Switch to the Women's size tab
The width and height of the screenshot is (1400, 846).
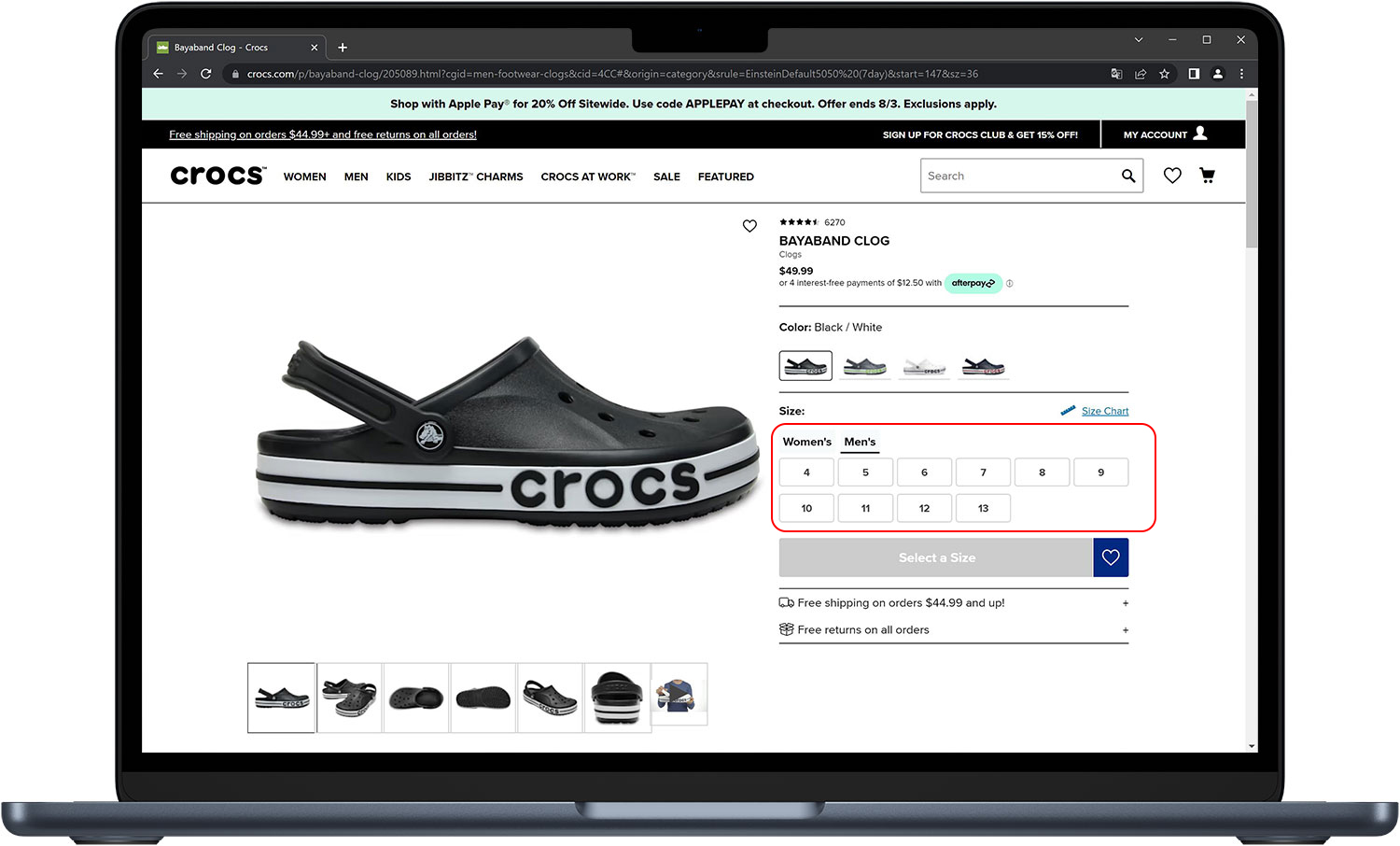[807, 442]
